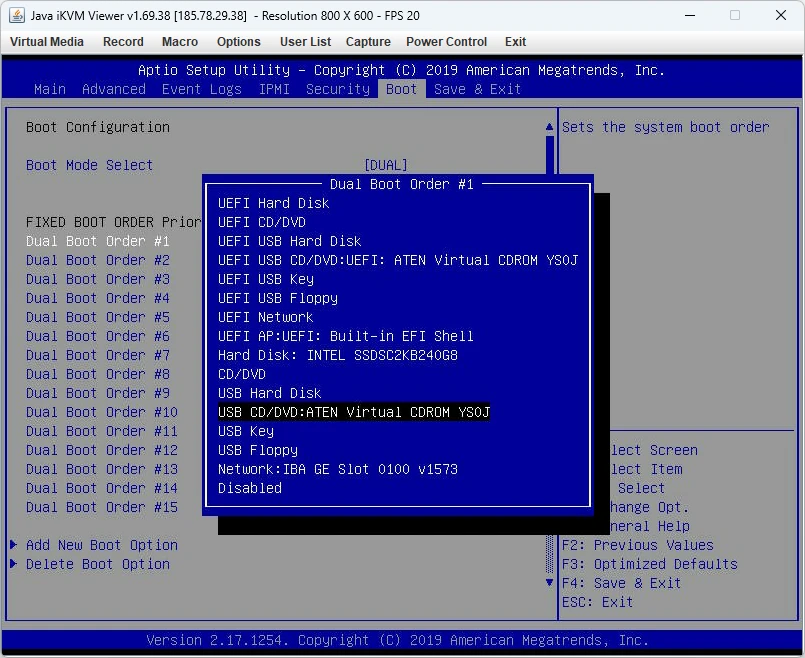The height and width of the screenshot is (658, 805).
Task: Choose UEFI Network from boot list
Action: [266, 317]
